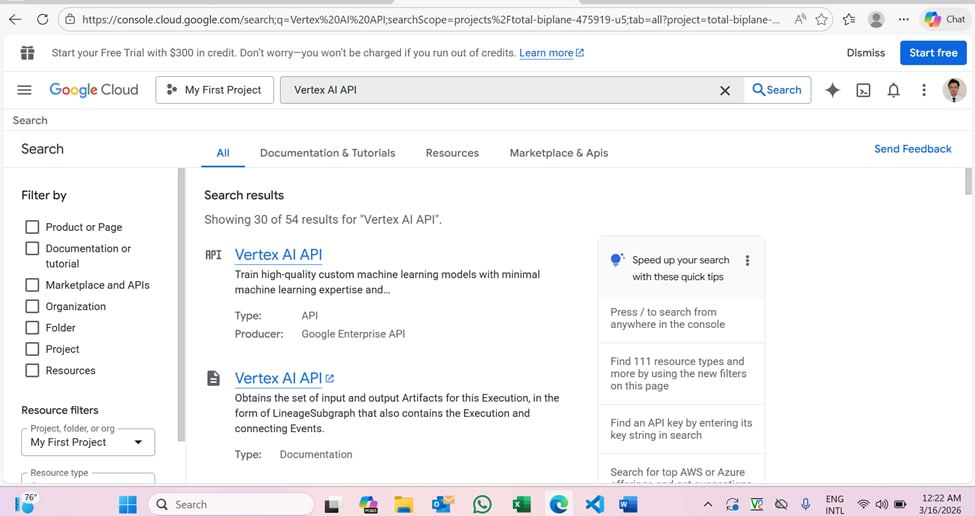Viewport: 975px width, 516px height.
Task: Open Excel from taskbar
Action: (521, 504)
